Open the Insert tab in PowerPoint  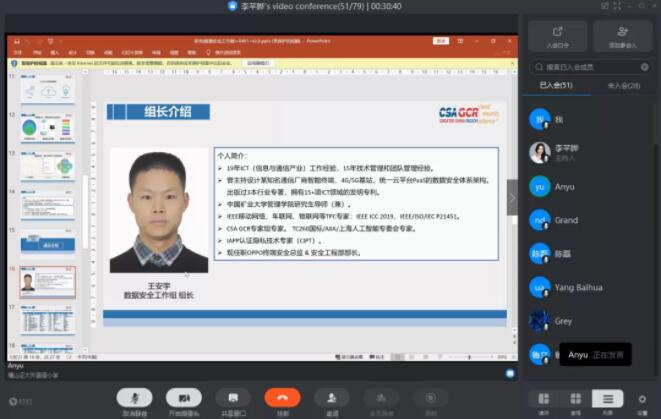[55, 52]
